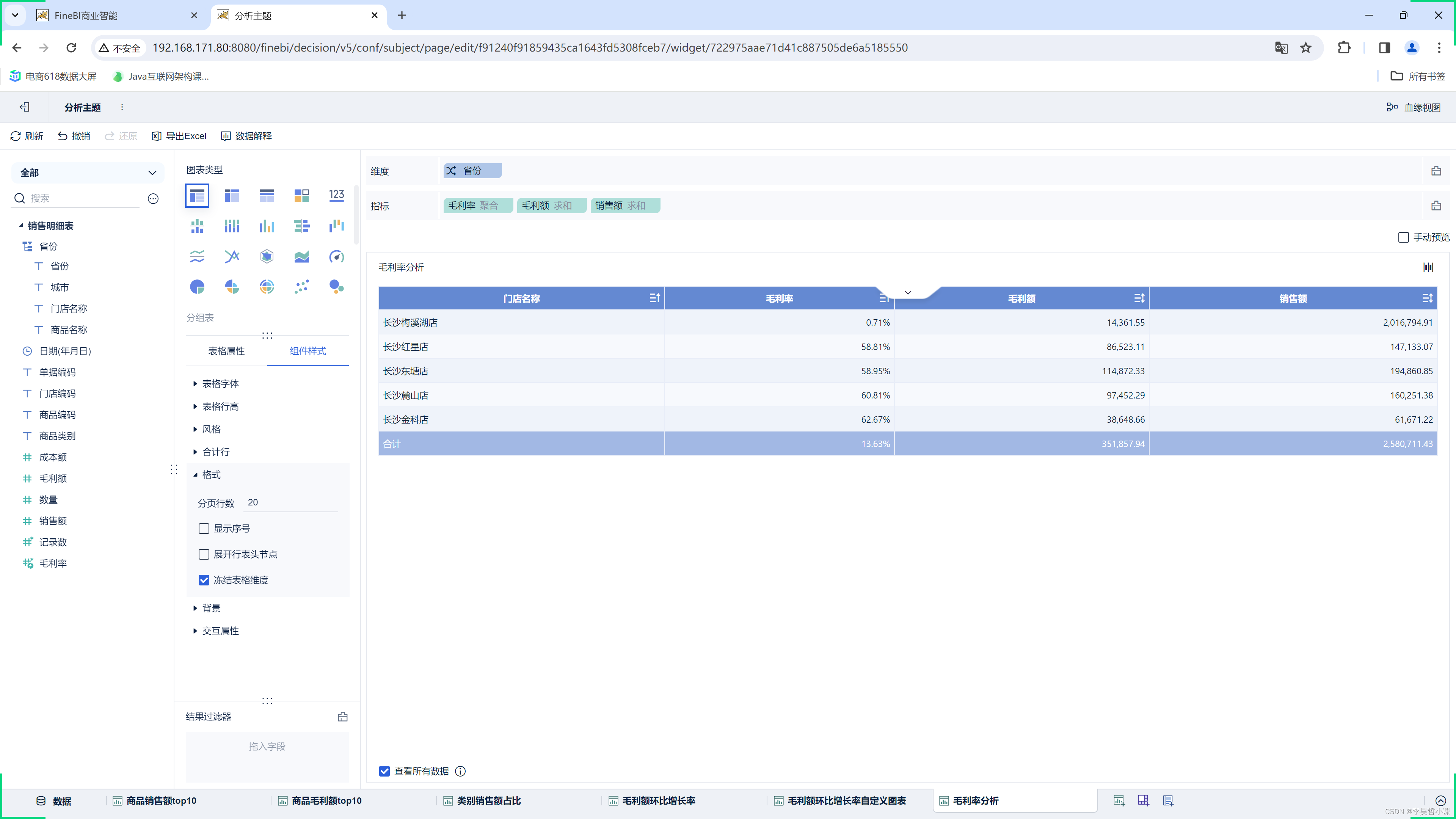Image resolution: width=1456 pixels, height=819 pixels.
Task: Click the 刷新 refresh button
Action: pos(27,136)
